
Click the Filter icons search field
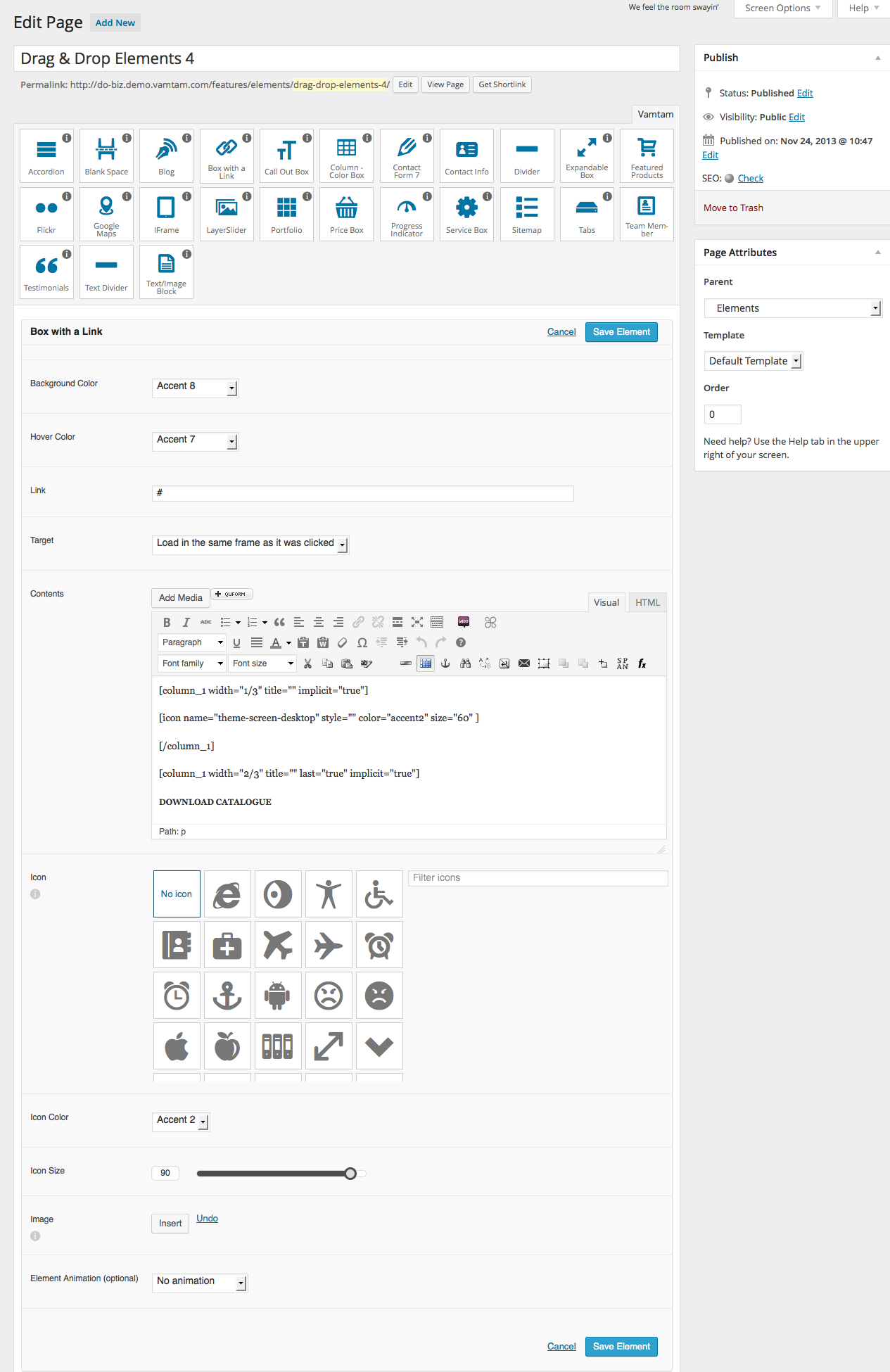(538, 878)
